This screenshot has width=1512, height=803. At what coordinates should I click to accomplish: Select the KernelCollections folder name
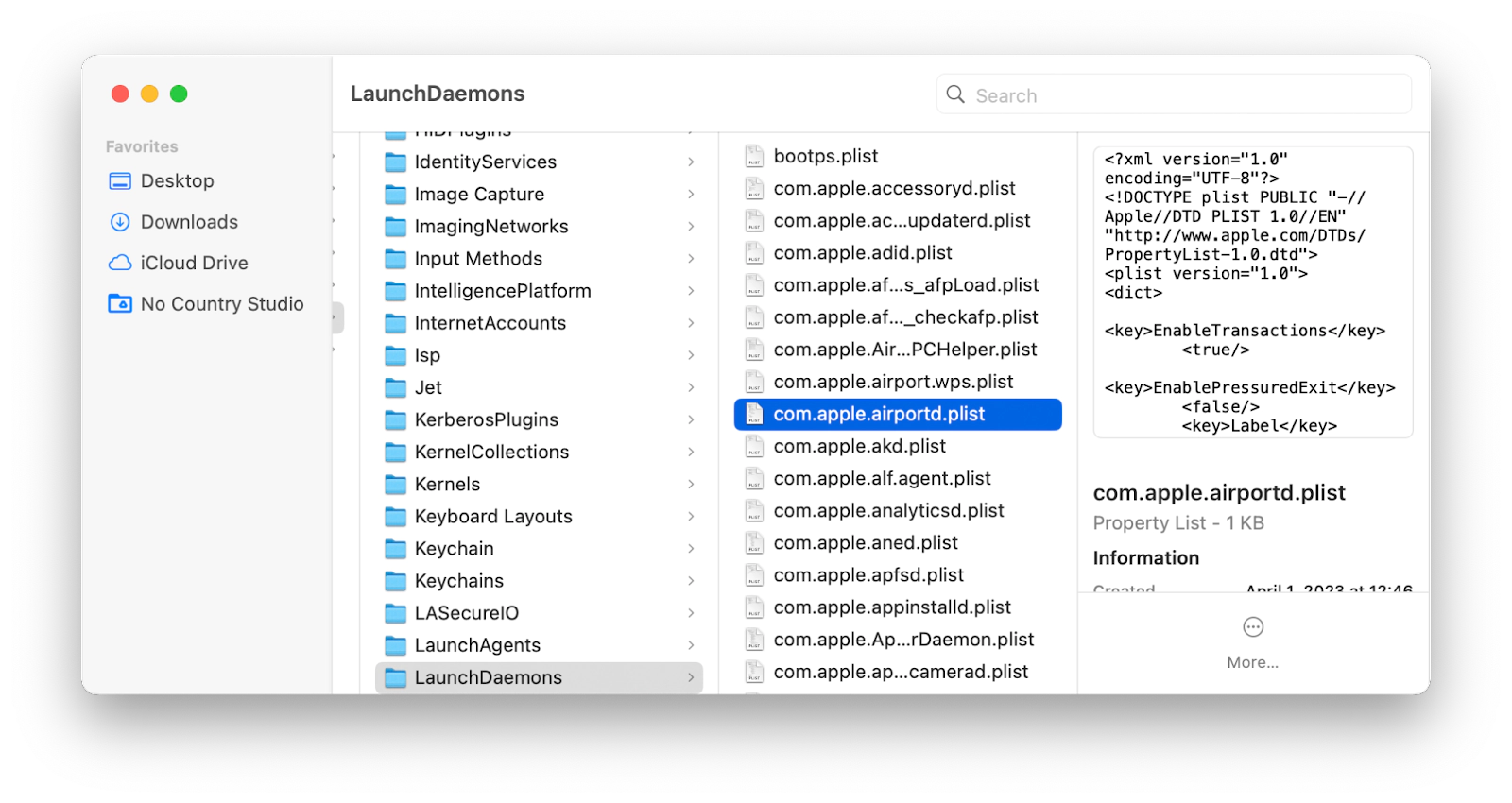pos(491,452)
